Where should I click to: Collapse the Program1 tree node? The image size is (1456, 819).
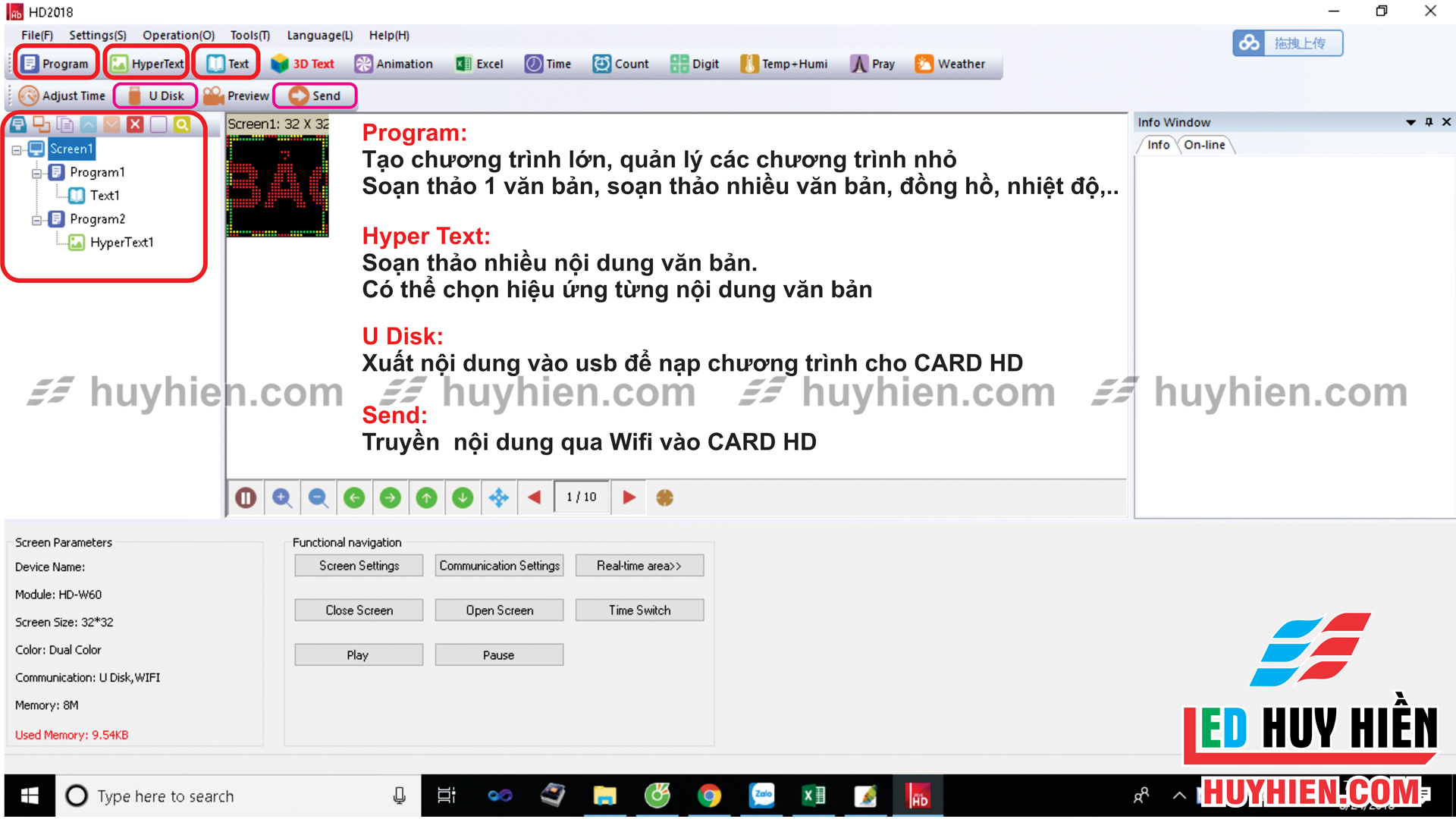[x=36, y=173]
